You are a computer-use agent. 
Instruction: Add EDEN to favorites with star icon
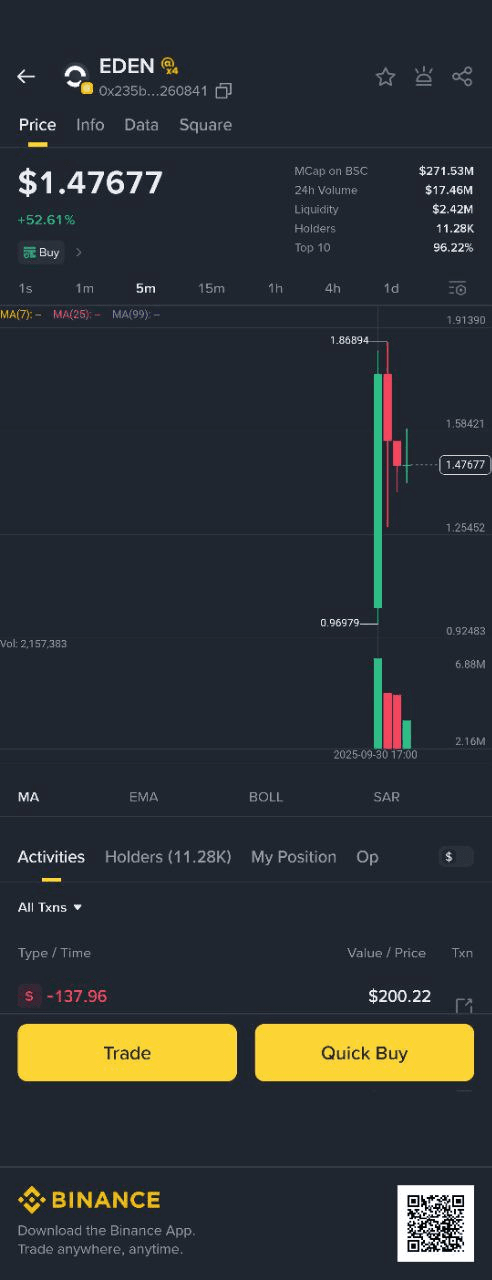pos(385,77)
